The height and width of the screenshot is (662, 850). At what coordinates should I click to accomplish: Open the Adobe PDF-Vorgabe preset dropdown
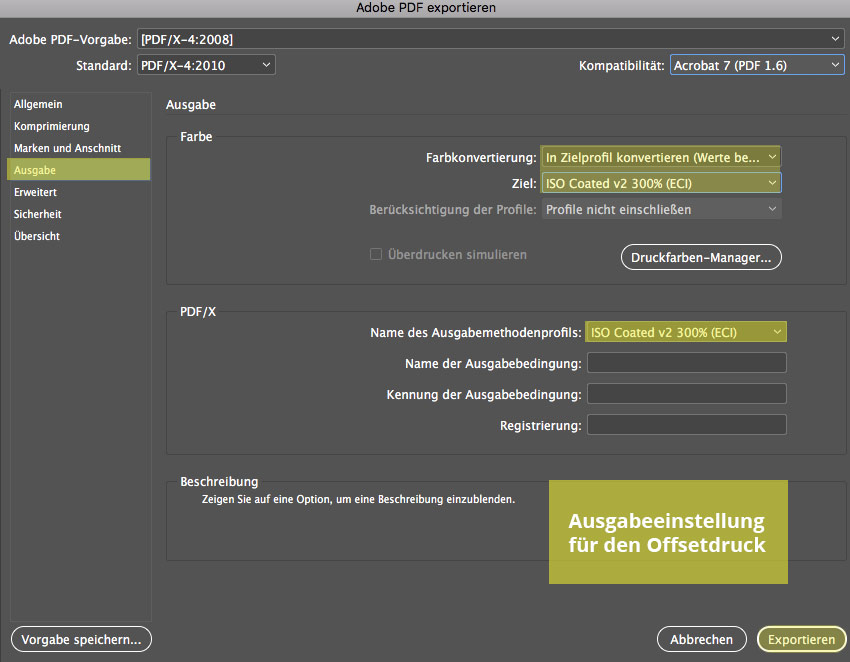point(490,39)
